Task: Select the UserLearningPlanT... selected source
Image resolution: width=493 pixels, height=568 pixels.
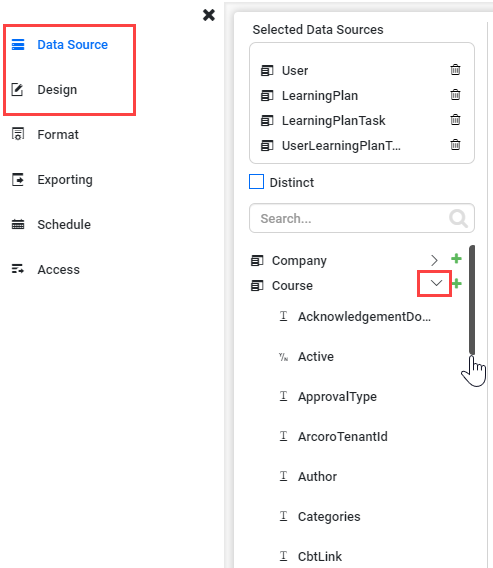Action: click(x=342, y=146)
